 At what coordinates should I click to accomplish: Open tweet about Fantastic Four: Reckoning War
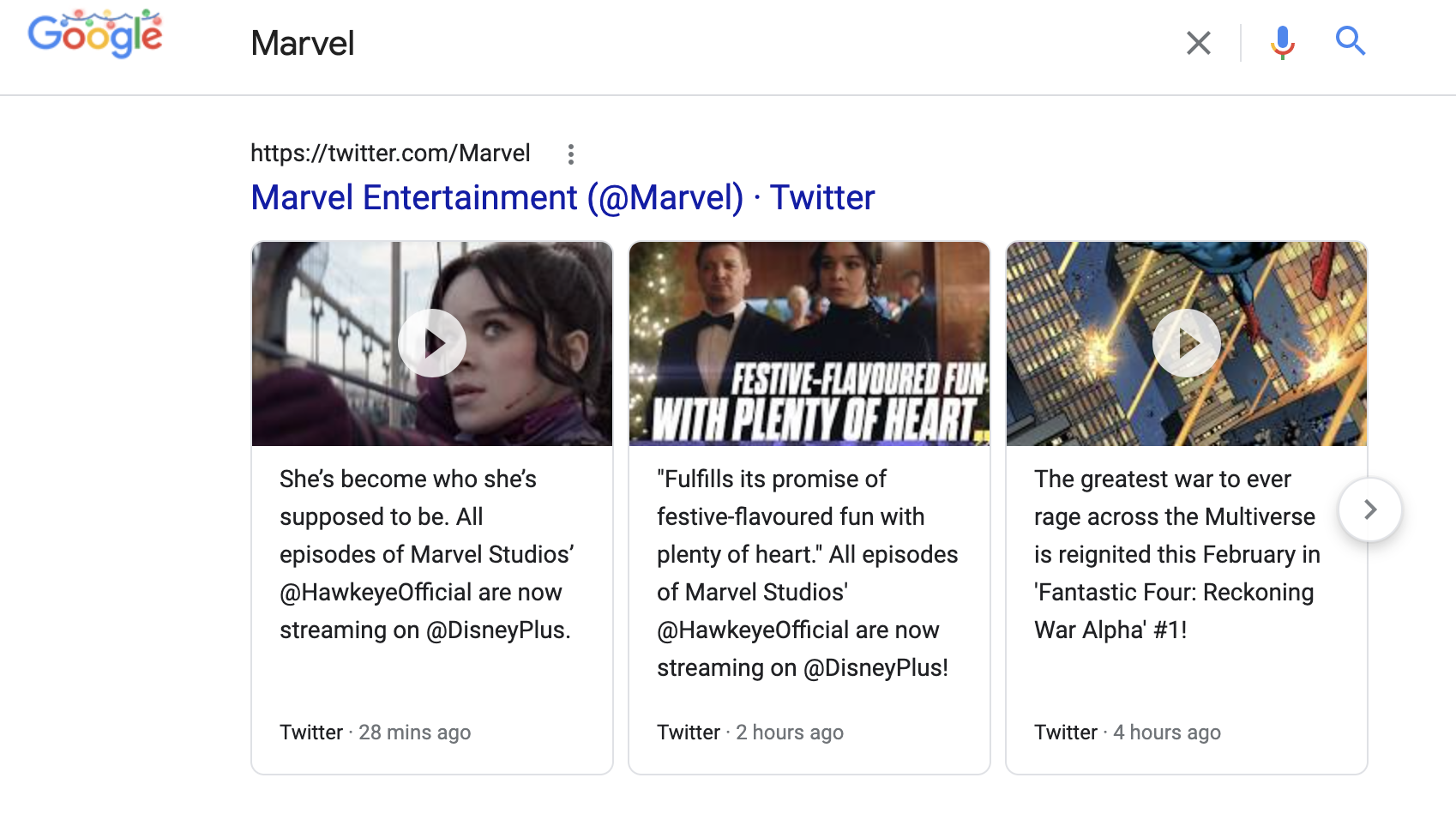[x=1176, y=554]
